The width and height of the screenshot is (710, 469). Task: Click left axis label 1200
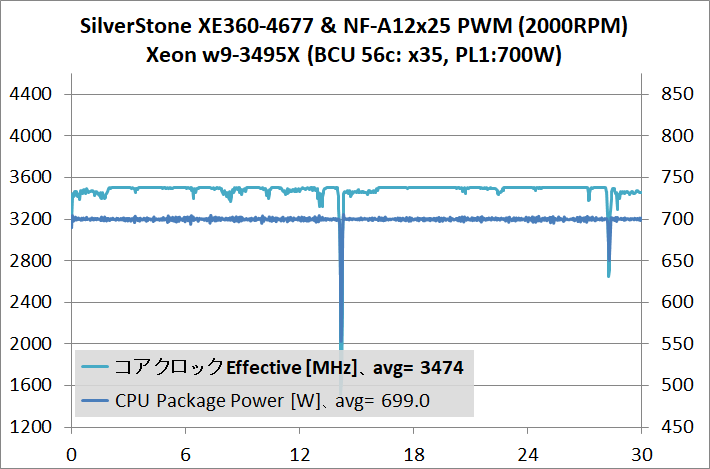point(30,427)
